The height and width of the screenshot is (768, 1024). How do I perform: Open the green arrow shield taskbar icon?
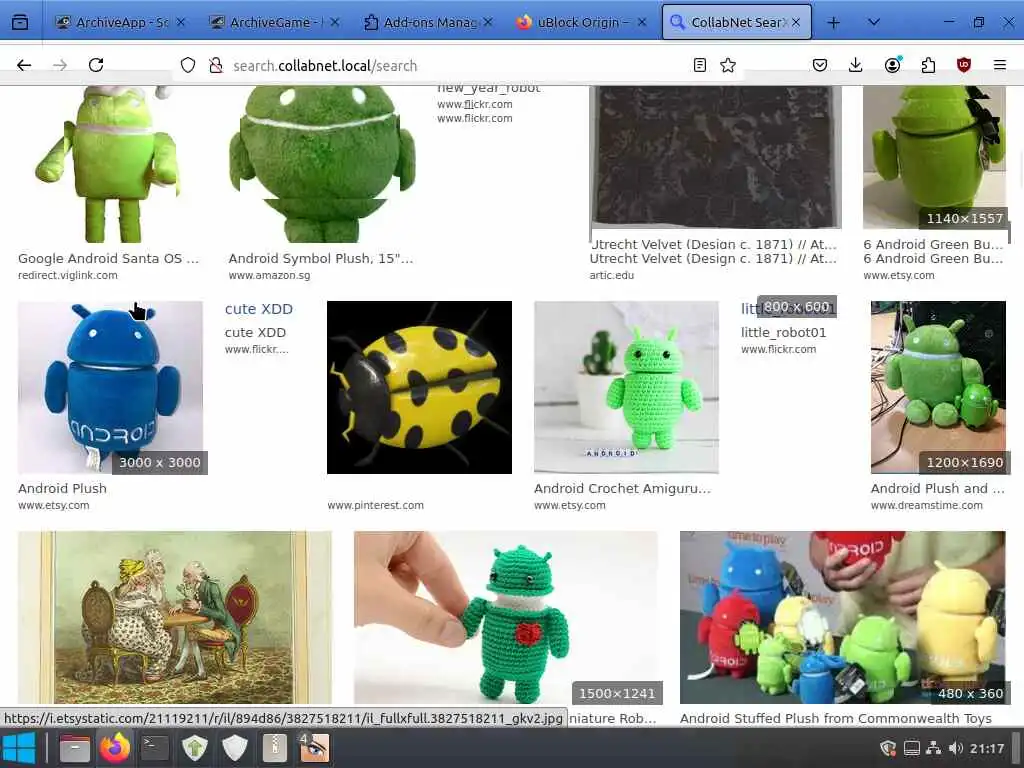click(195, 748)
